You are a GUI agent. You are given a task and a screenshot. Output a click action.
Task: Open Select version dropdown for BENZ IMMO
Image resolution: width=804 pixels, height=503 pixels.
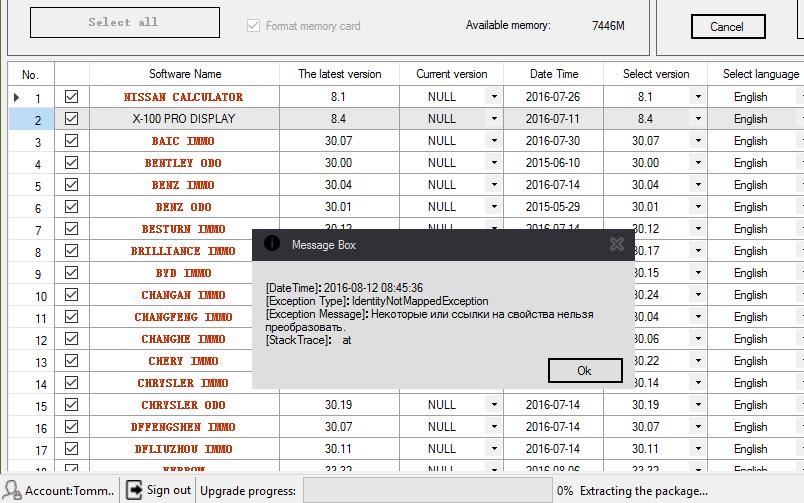pyautogui.click(x=698, y=185)
